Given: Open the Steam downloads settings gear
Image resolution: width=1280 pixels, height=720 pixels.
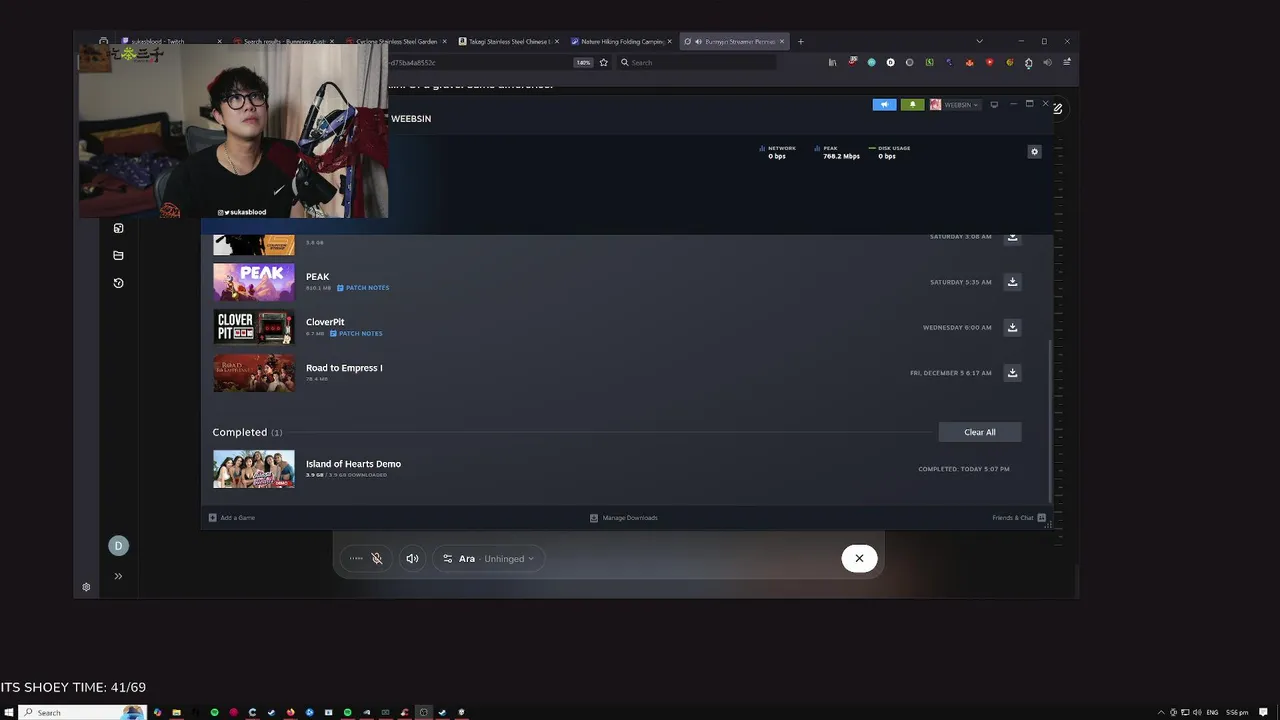Looking at the screenshot, I should coord(1034,152).
